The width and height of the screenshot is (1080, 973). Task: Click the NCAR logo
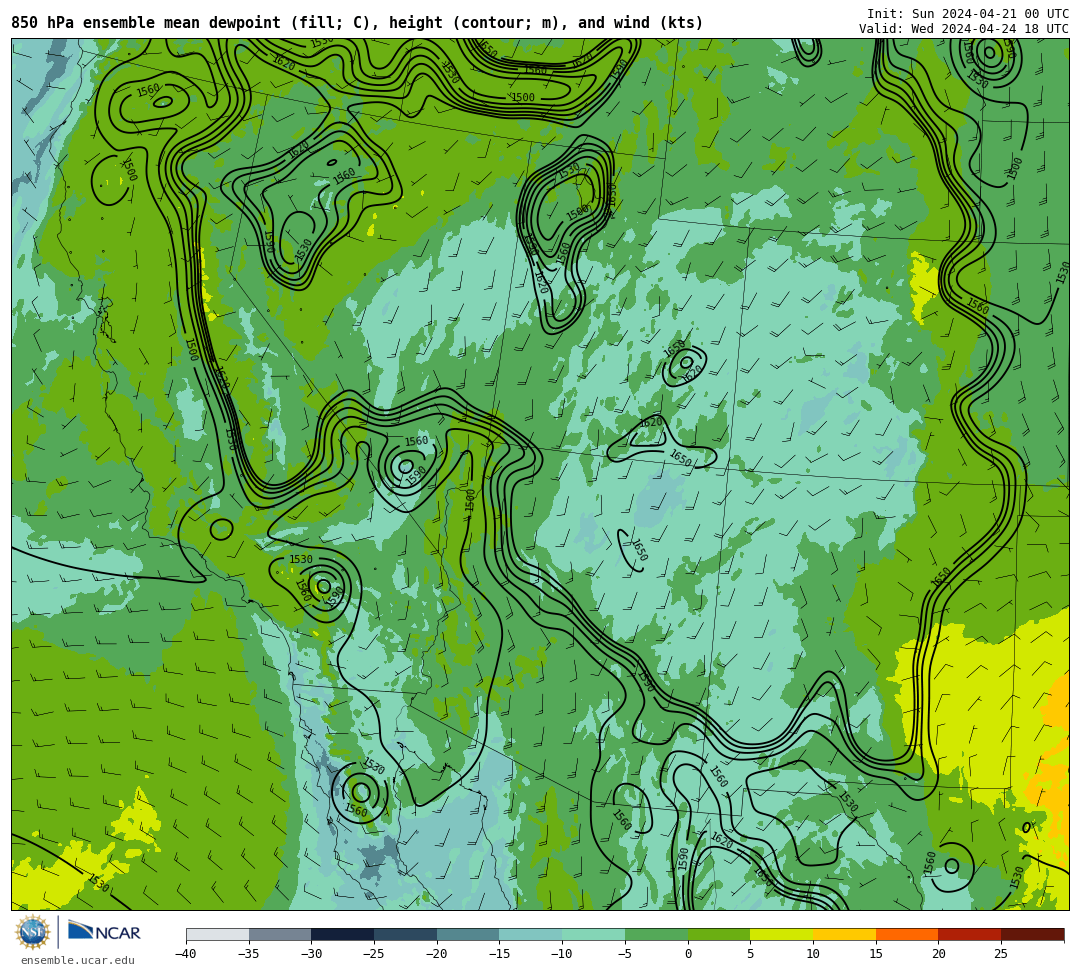coord(104,932)
